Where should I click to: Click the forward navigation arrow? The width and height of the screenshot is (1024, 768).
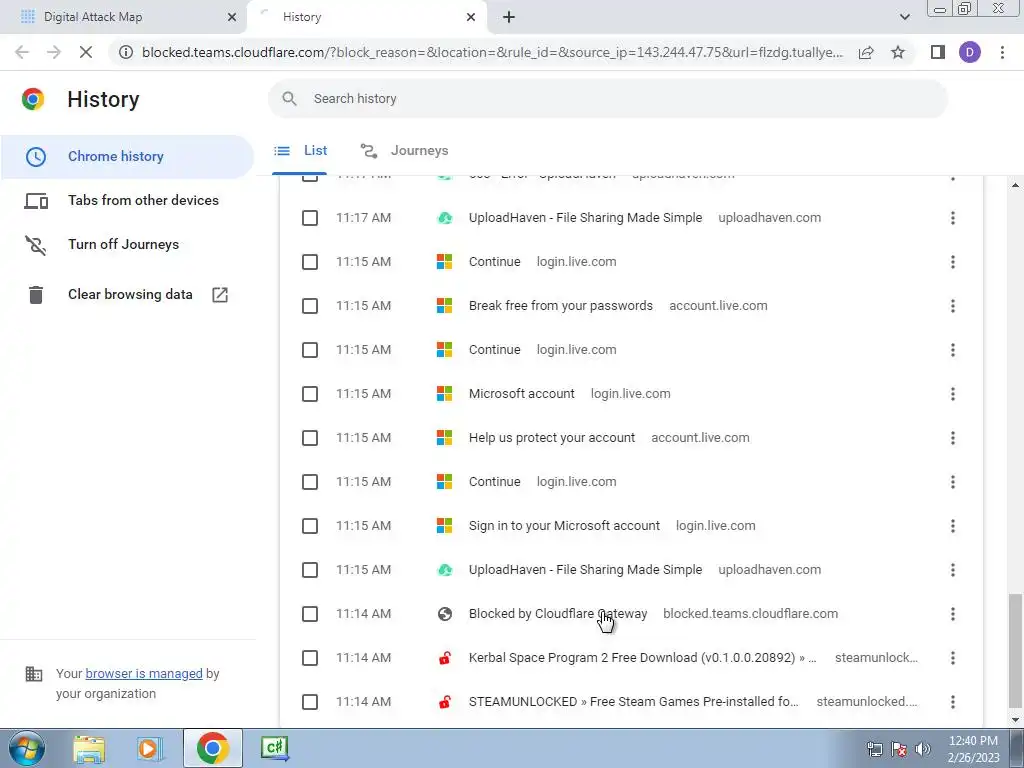click(x=54, y=52)
